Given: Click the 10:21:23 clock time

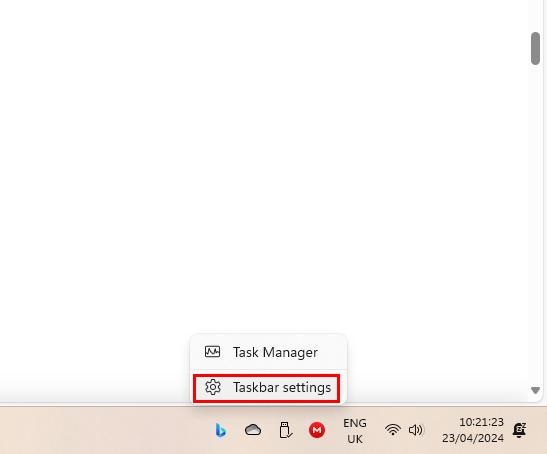Looking at the screenshot, I should click(481, 422).
